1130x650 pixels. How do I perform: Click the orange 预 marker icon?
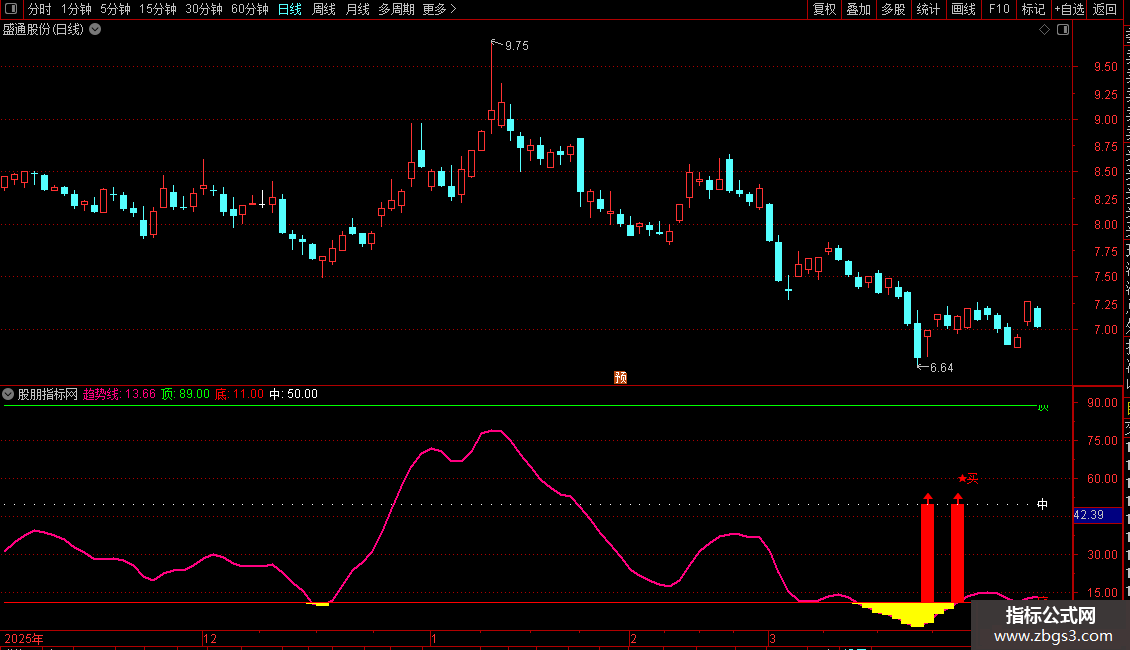click(620, 377)
